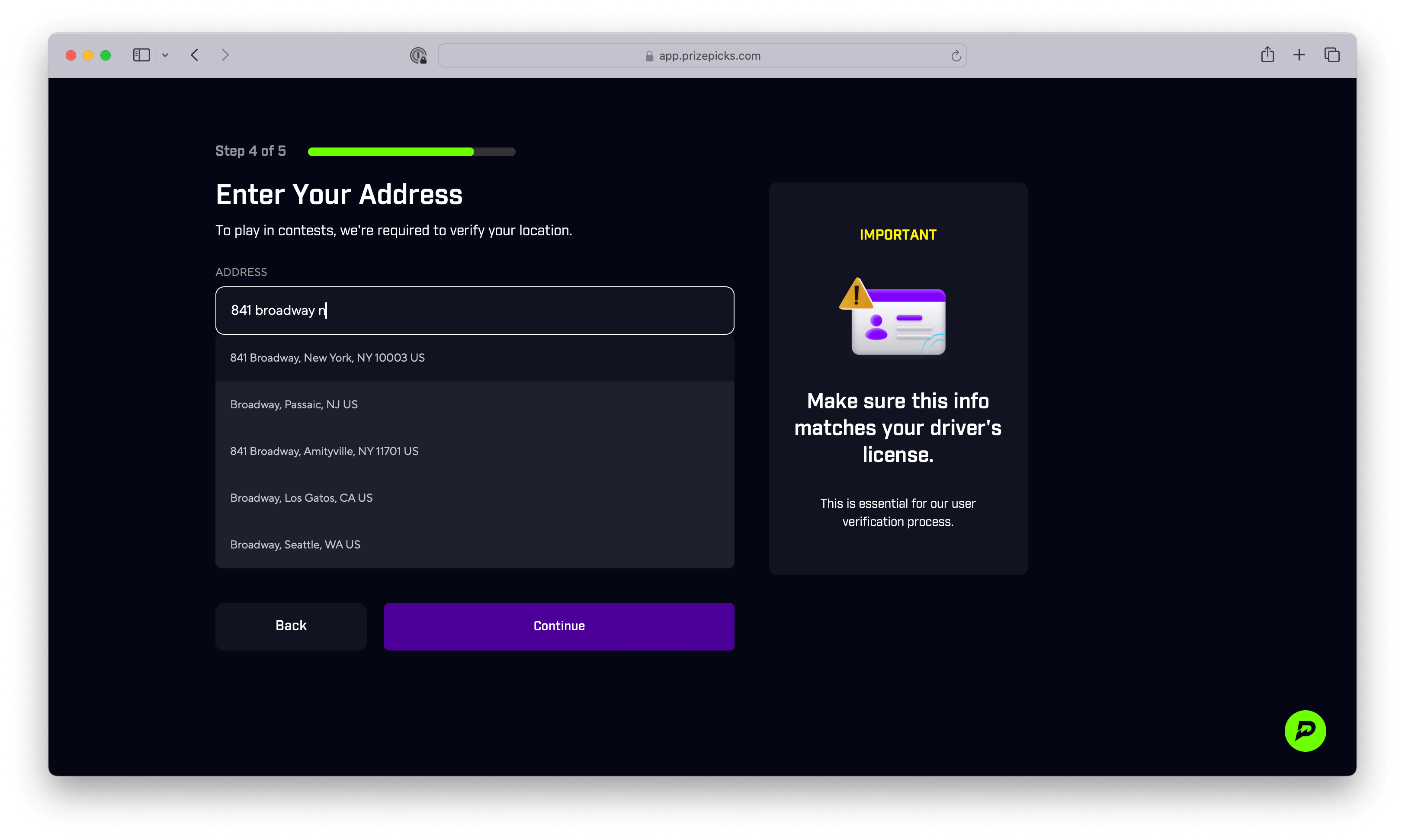This screenshot has width=1405, height=840.
Task: Go forward with browser forward arrow
Action: pos(225,55)
